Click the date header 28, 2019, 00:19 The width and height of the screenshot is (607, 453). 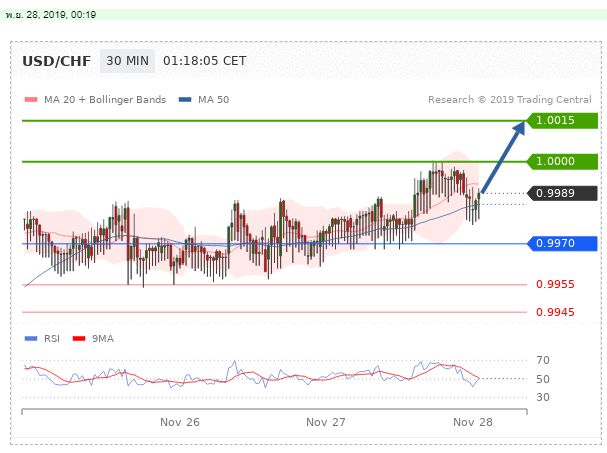click(x=51, y=15)
